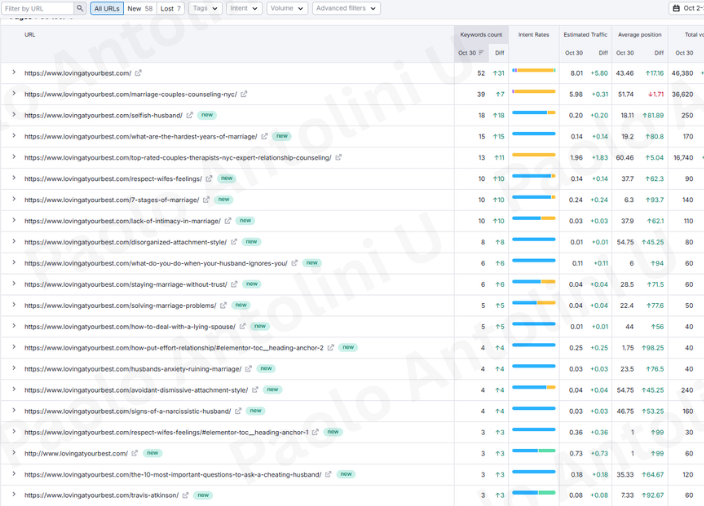Expand the homepage lovingatyourbest.com row
The width and height of the screenshot is (704, 506).
(x=14, y=73)
